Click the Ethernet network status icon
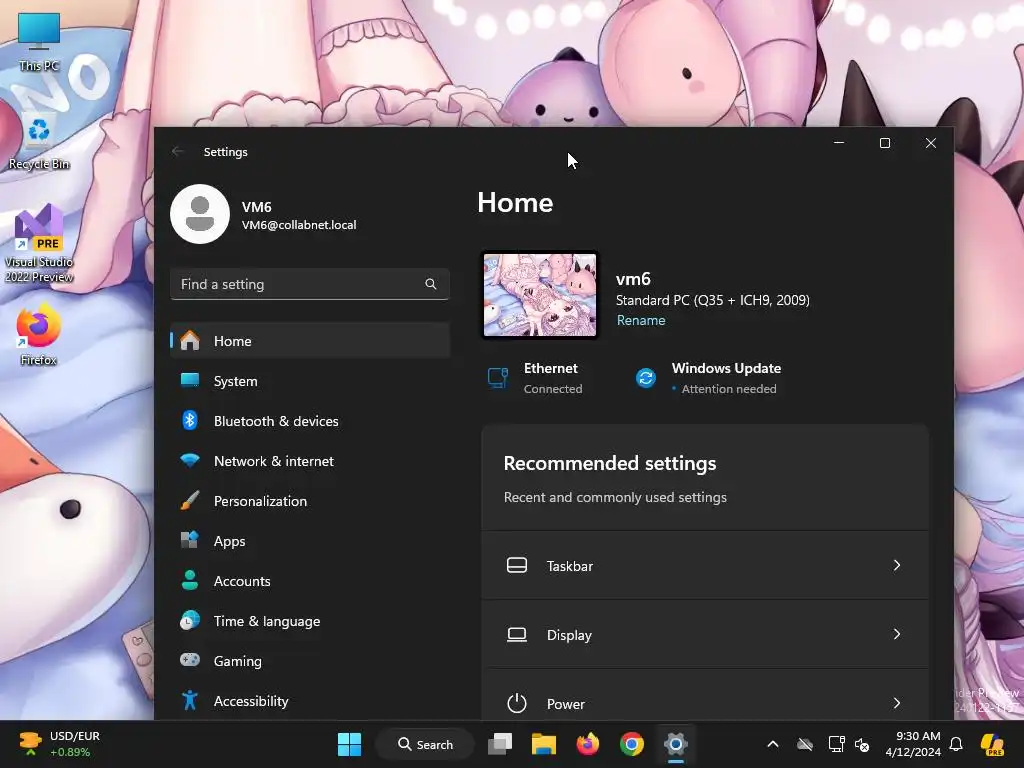This screenshot has height=768, width=1024. [498, 377]
